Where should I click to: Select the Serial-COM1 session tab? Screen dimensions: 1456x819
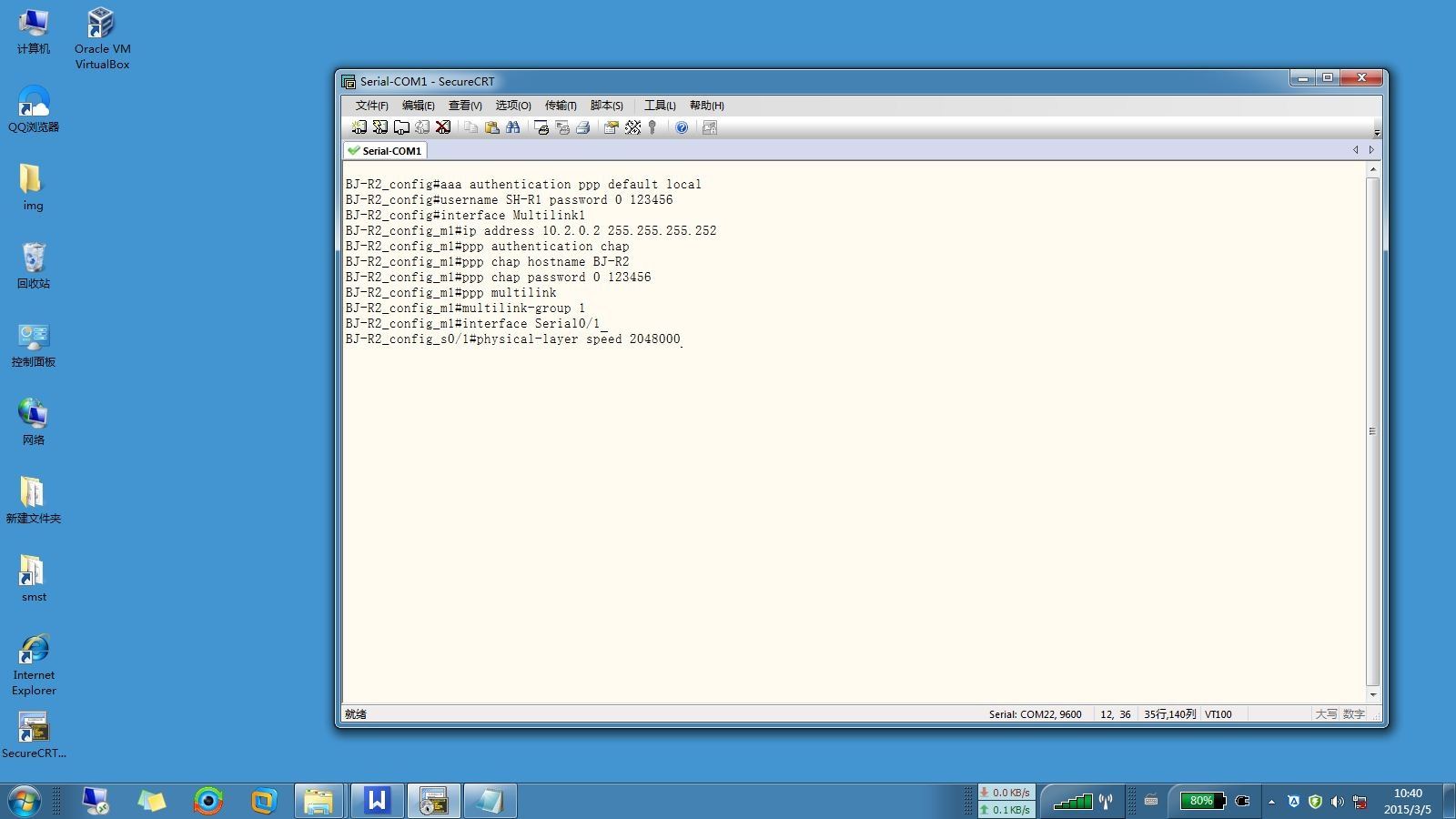click(x=386, y=151)
